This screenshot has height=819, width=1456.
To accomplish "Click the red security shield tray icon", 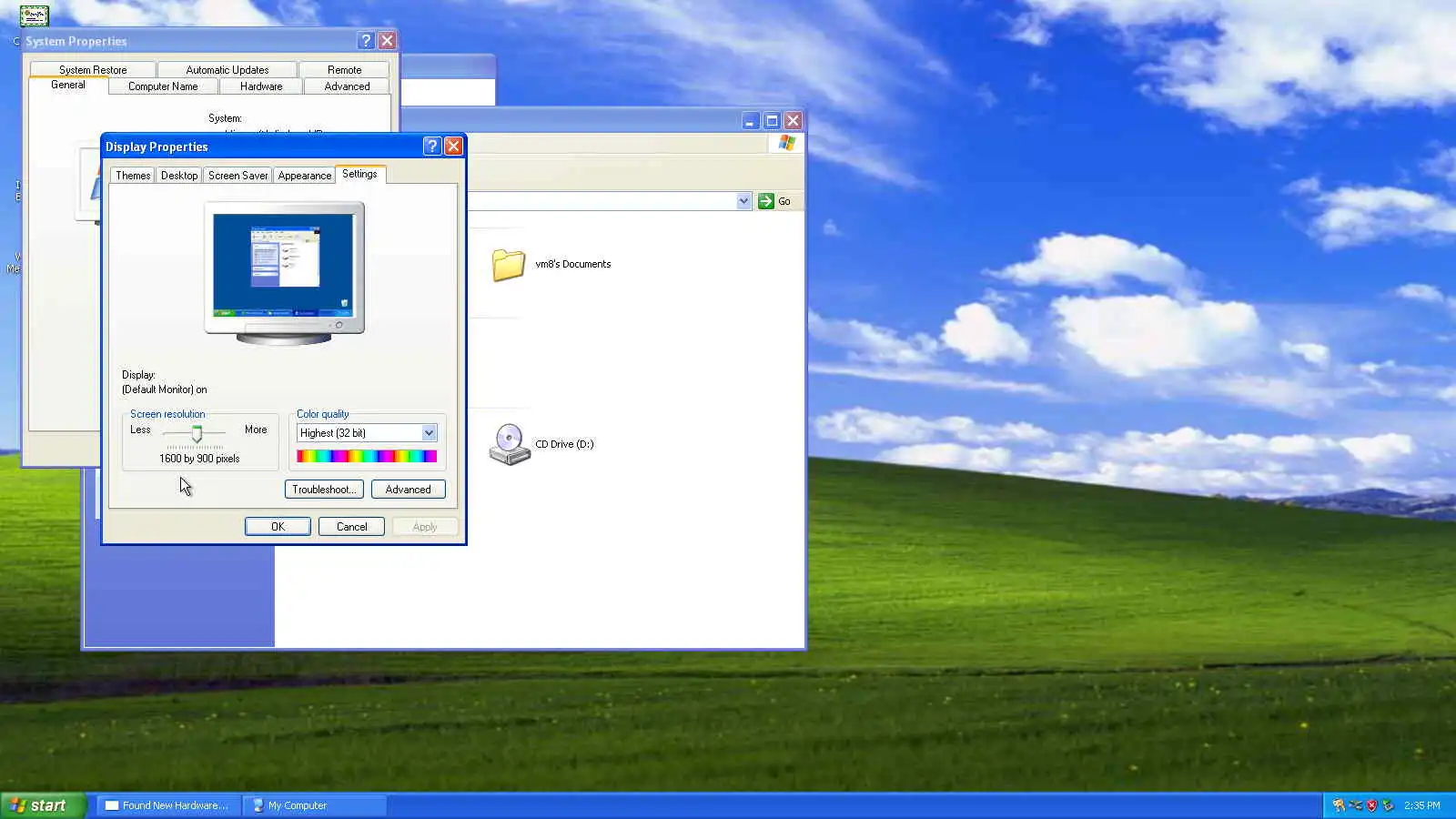I will 1371,805.
